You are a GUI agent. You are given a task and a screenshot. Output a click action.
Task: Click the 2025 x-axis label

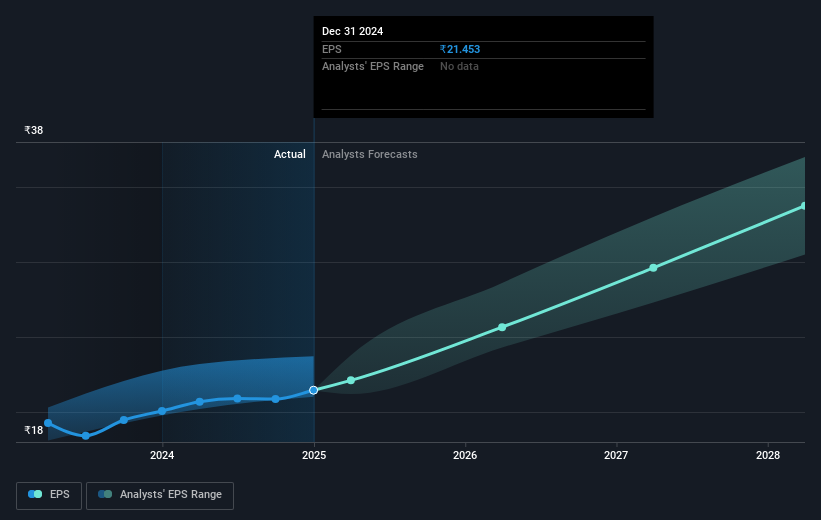click(314, 455)
